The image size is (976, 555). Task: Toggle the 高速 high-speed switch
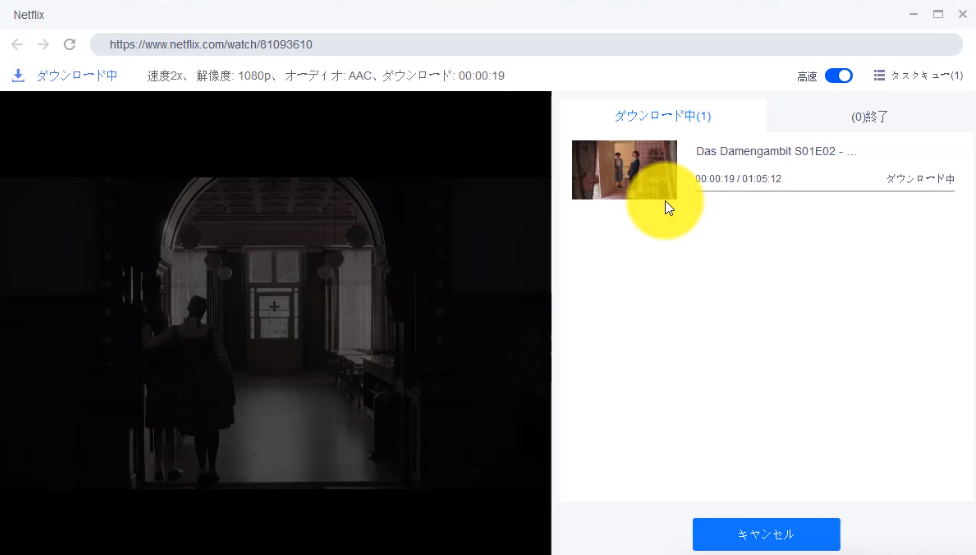tap(838, 75)
